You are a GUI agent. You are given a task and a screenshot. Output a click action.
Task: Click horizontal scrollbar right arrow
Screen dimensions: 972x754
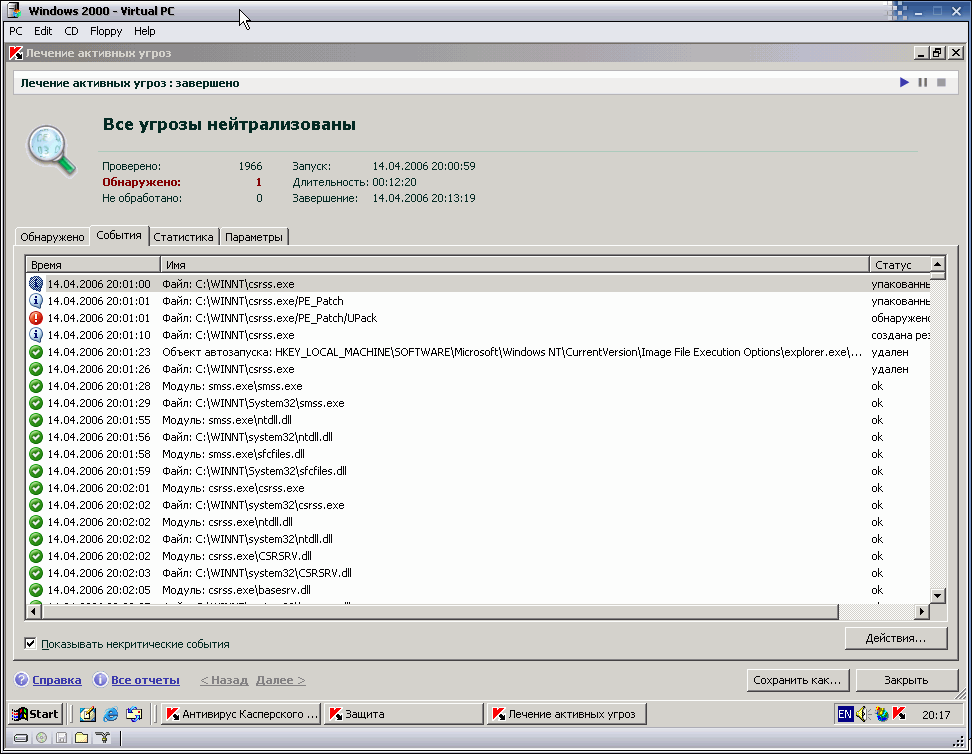(922, 611)
